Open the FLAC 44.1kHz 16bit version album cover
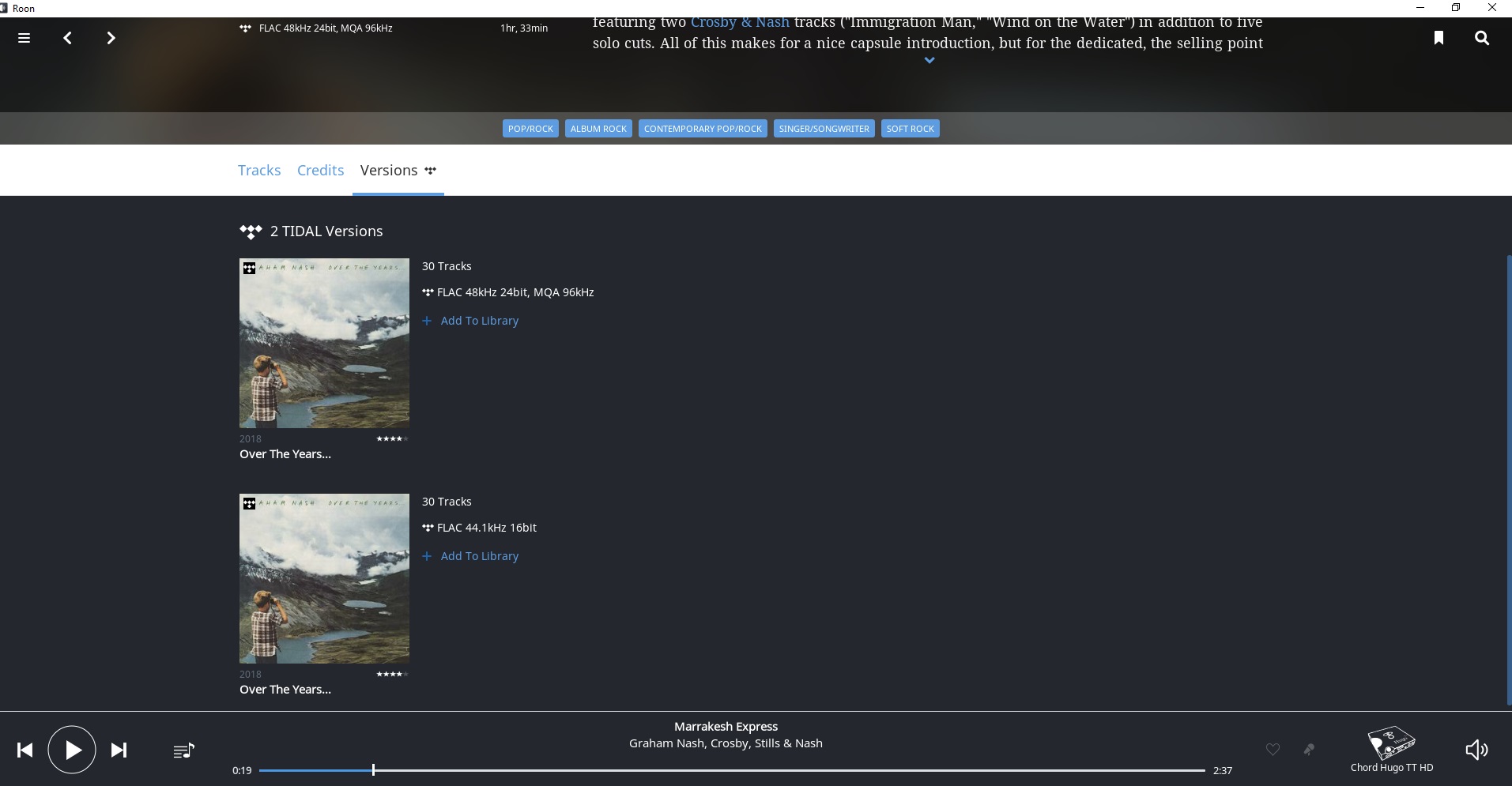The width and height of the screenshot is (1512, 786). pyautogui.click(x=324, y=578)
